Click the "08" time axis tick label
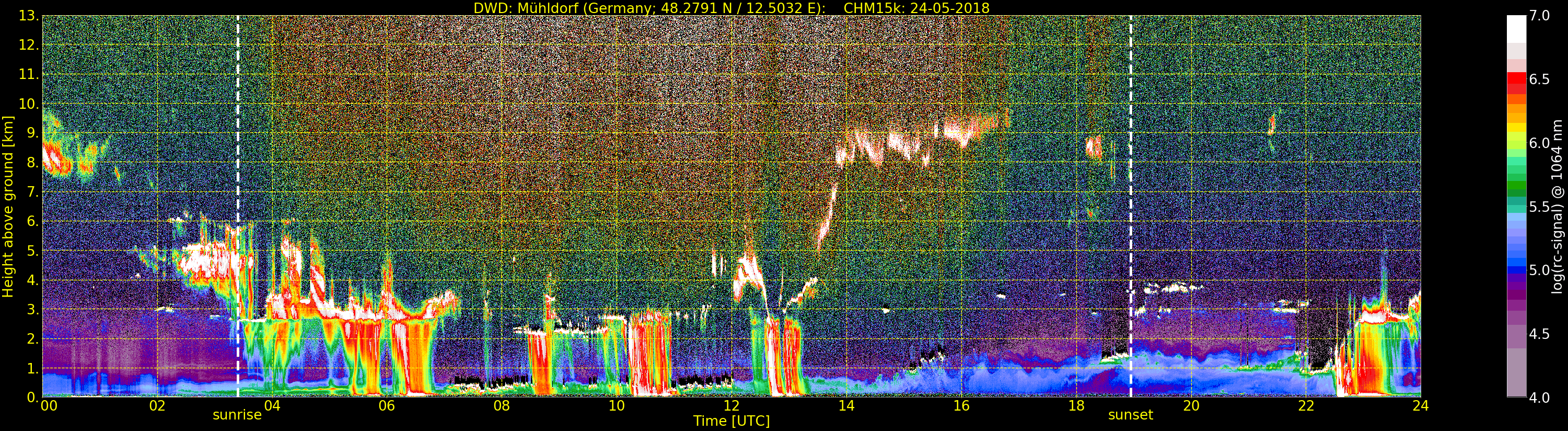This screenshot has height=431, width=1568. 502,406
